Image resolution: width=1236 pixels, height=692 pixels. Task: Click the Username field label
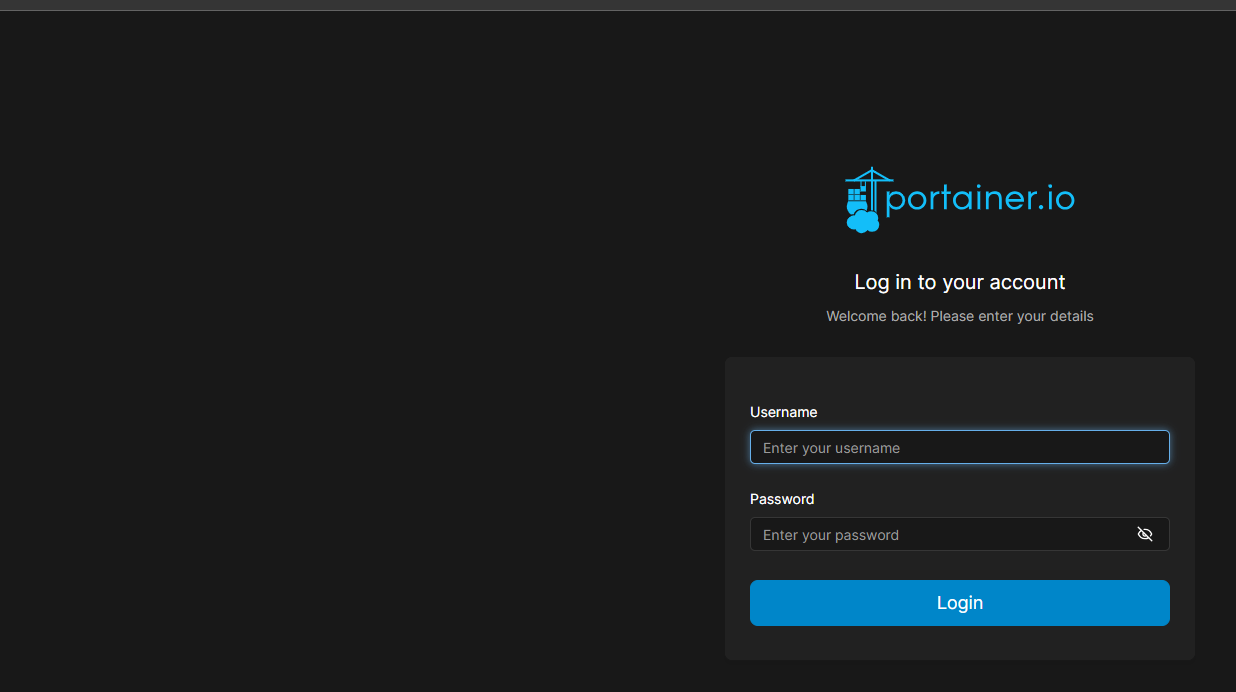coord(784,412)
